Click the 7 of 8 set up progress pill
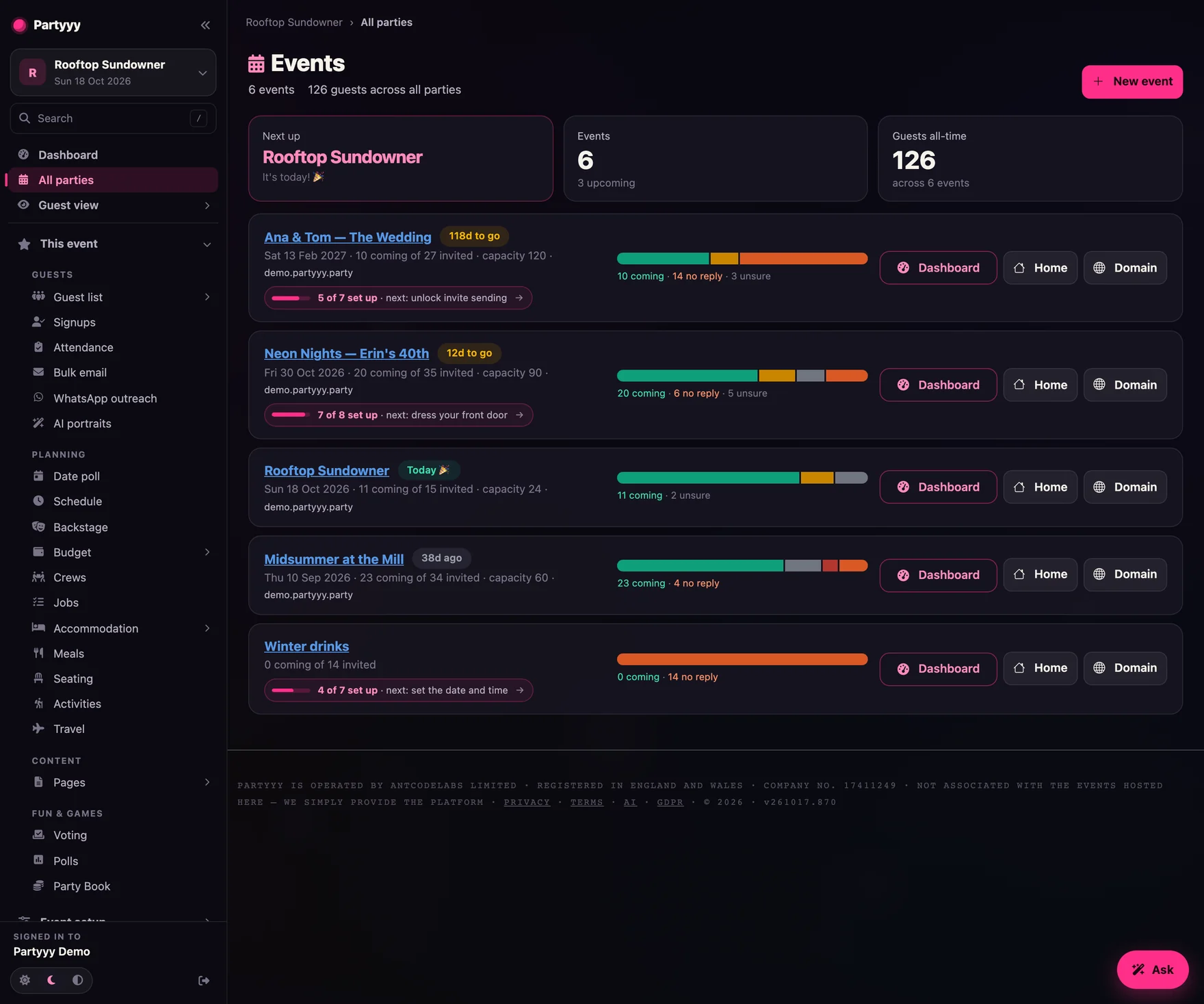Image resolution: width=1204 pixels, height=1004 pixels. pos(398,415)
